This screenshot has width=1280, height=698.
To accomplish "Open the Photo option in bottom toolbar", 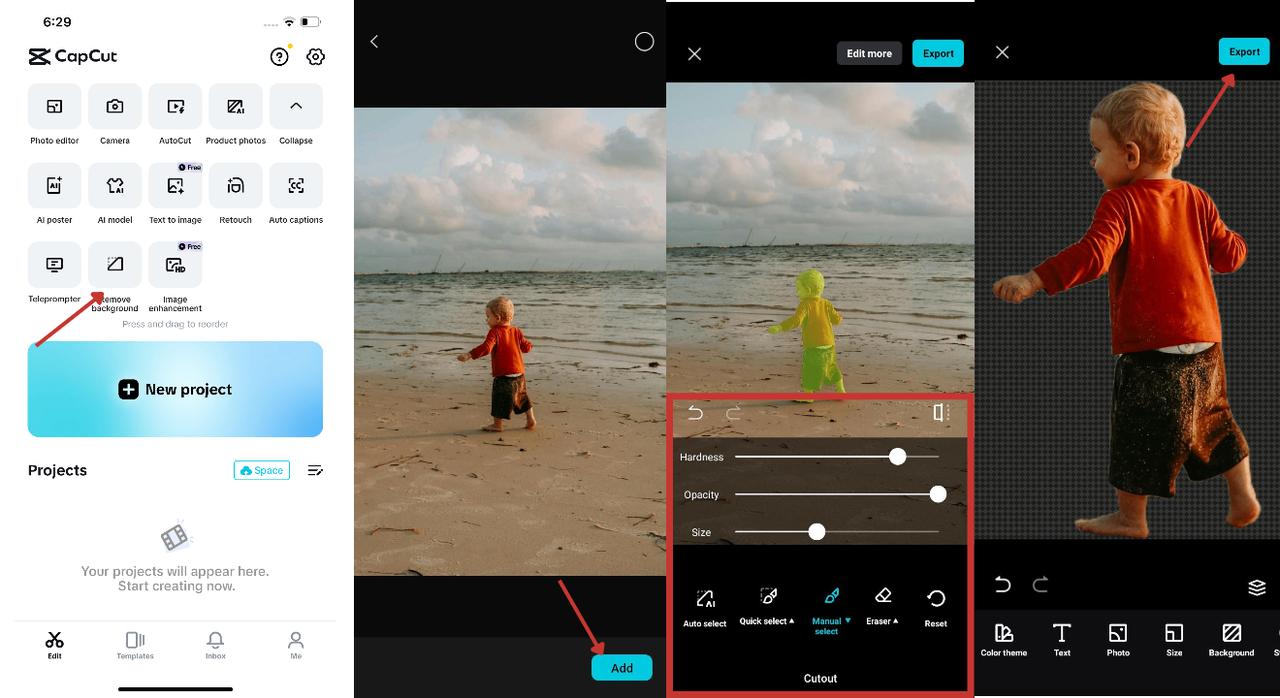I will pyautogui.click(x=1118, y=640).
